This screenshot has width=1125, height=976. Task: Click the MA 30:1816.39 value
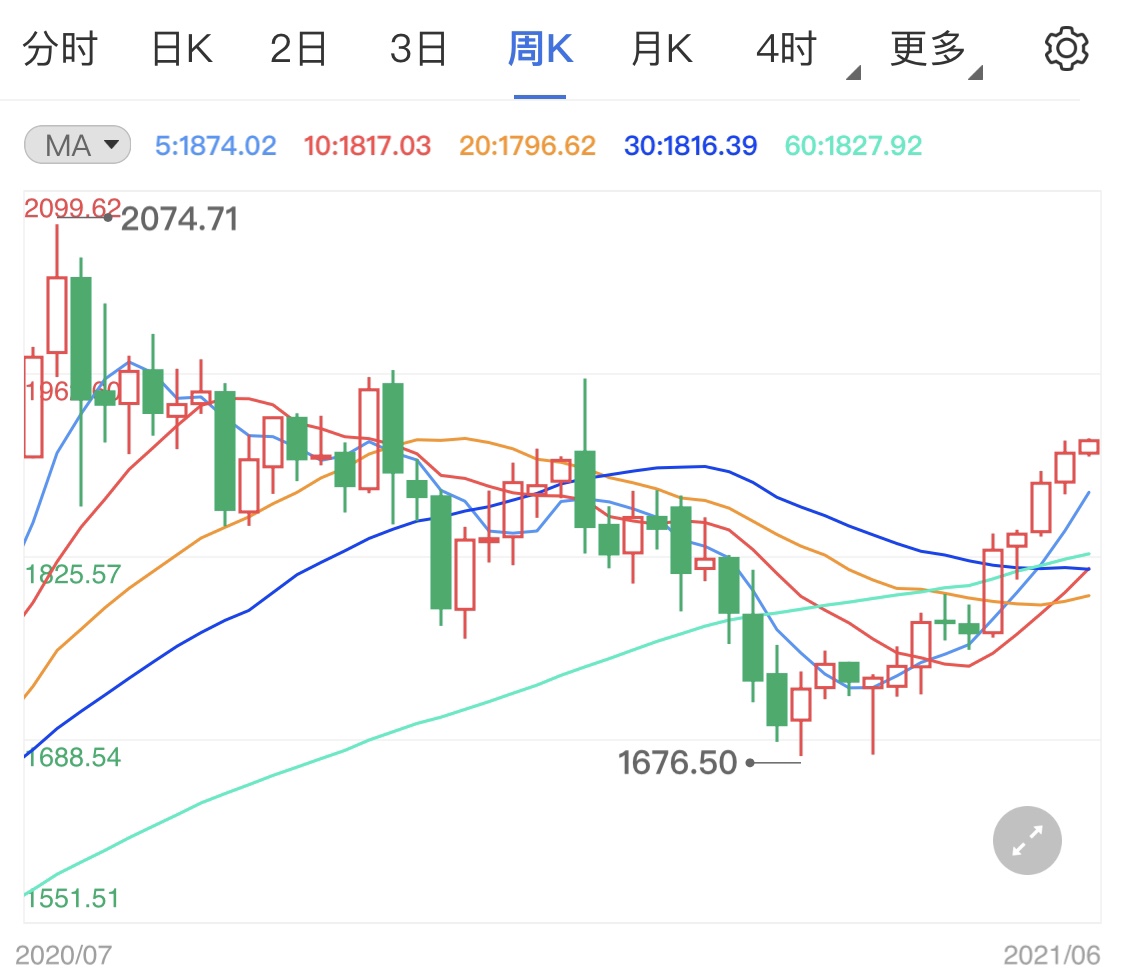[690, 146]
